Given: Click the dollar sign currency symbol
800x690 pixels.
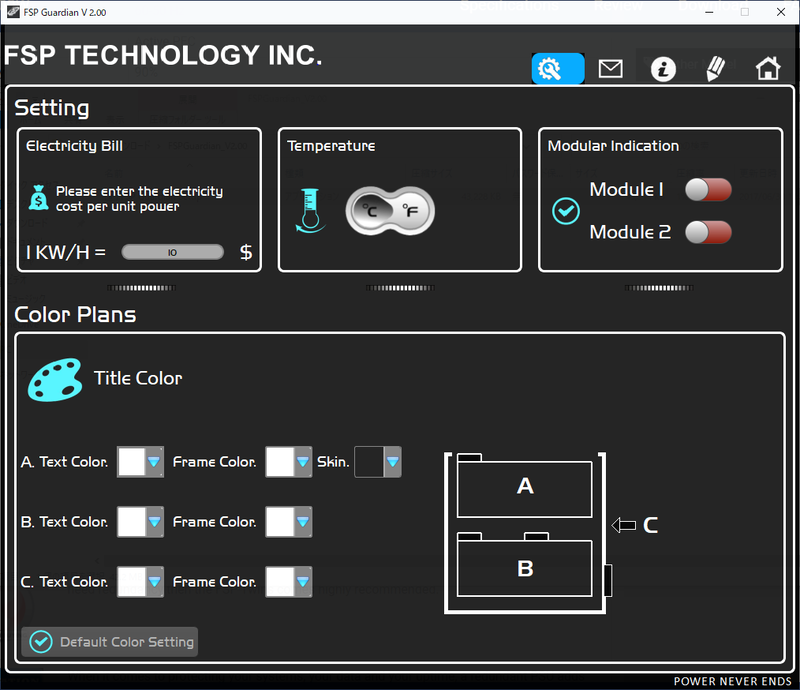Looking at the screenshot, I should [246, 252].
